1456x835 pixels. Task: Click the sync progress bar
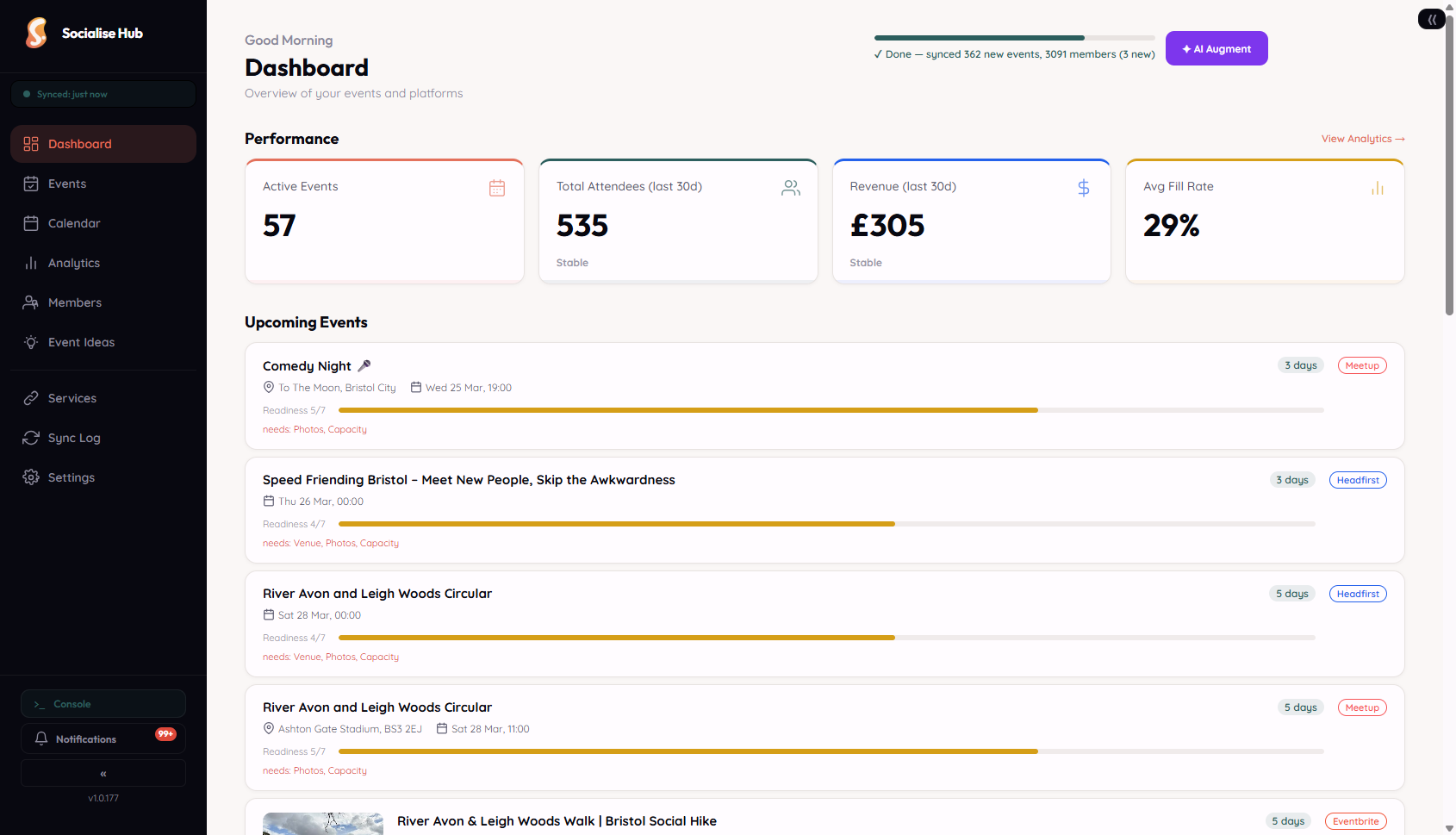[x=1013, y=37]
